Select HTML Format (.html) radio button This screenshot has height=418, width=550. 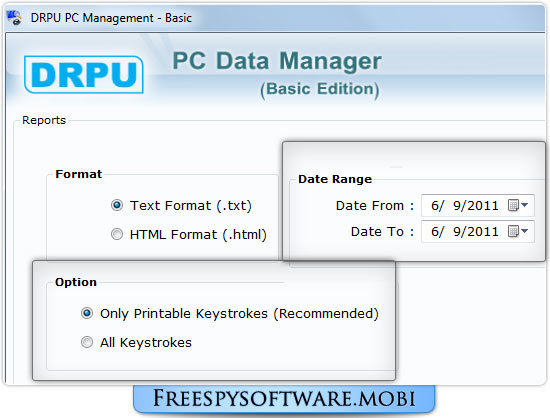tap(117, 234)
